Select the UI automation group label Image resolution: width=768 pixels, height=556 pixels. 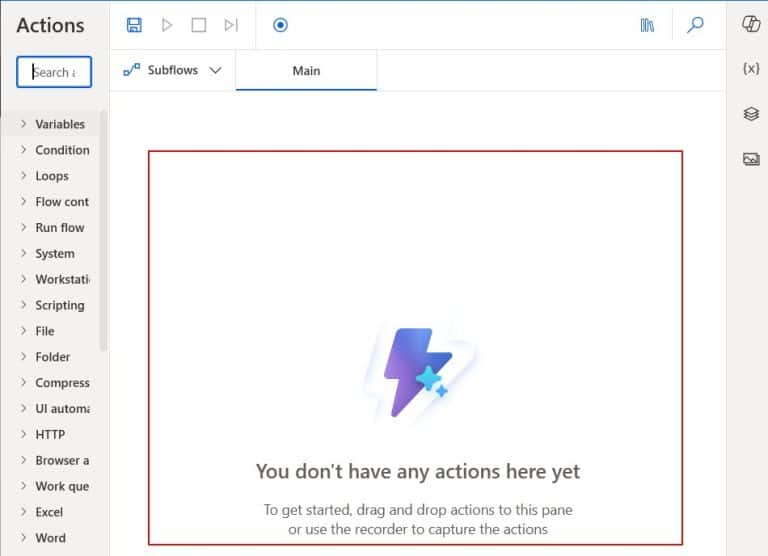point(62,409)
